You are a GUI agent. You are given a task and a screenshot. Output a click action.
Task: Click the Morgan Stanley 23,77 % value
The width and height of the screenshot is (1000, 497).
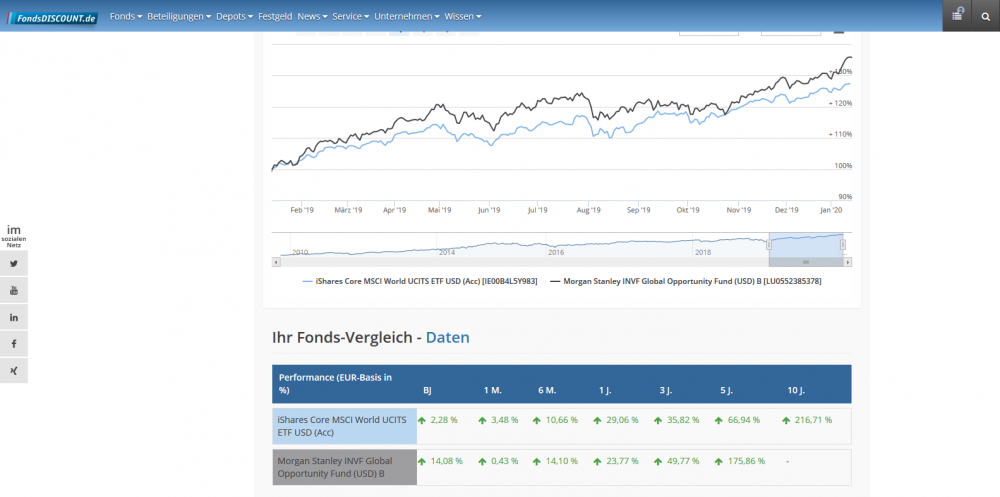623,461
